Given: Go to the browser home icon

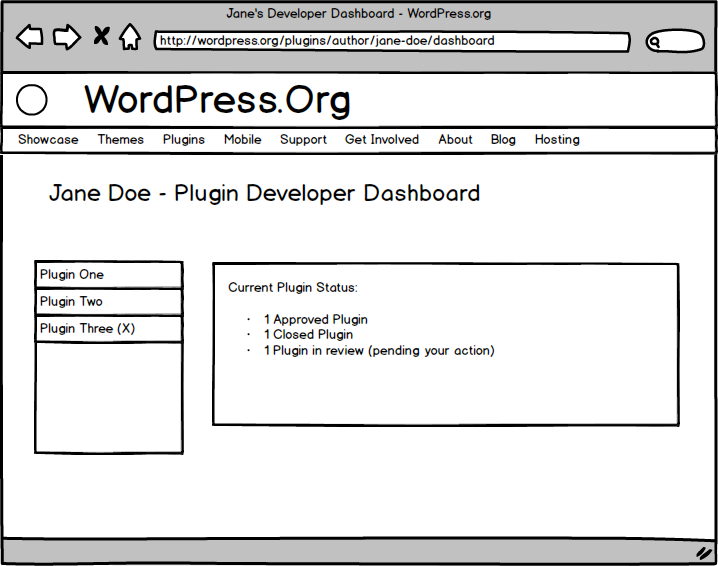Looking at the screenshot, I should tap(129, 38).
